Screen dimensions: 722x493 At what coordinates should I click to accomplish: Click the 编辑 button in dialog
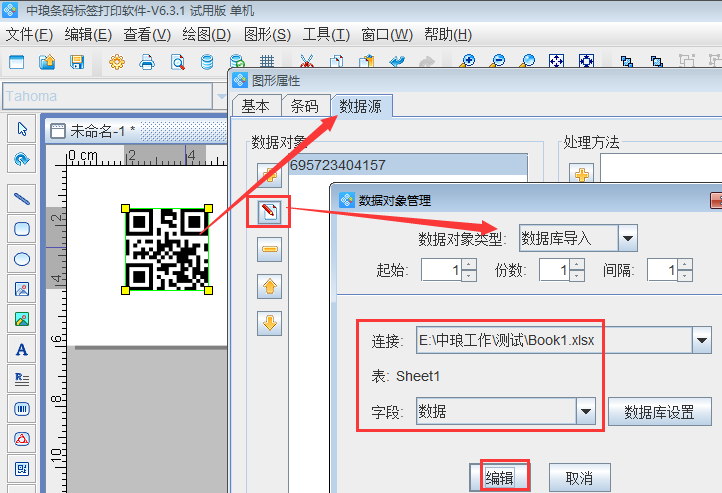point(499,478)
